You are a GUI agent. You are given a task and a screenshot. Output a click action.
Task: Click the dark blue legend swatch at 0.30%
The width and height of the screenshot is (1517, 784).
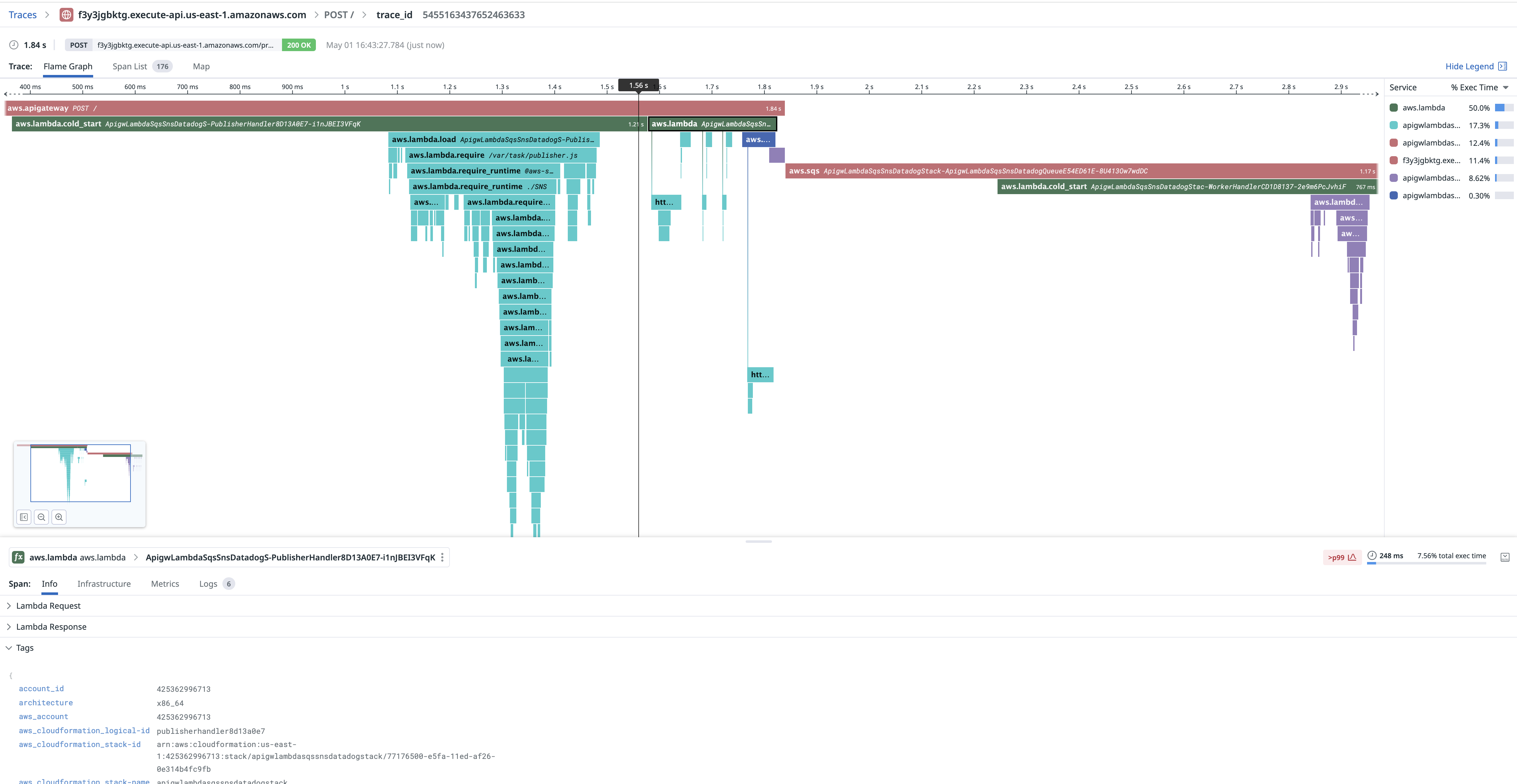point(1393,195)
